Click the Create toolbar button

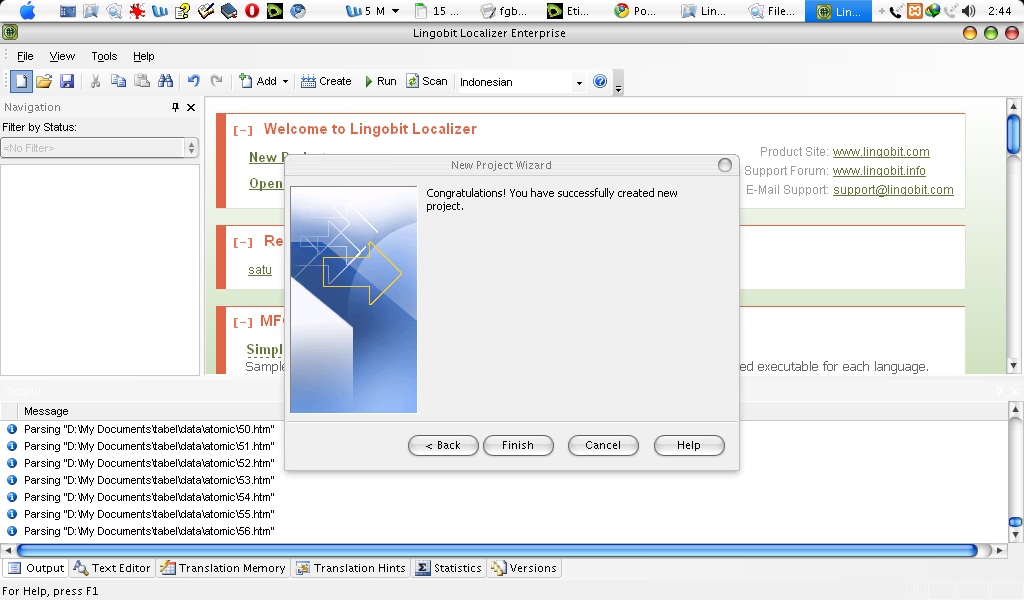326,82
